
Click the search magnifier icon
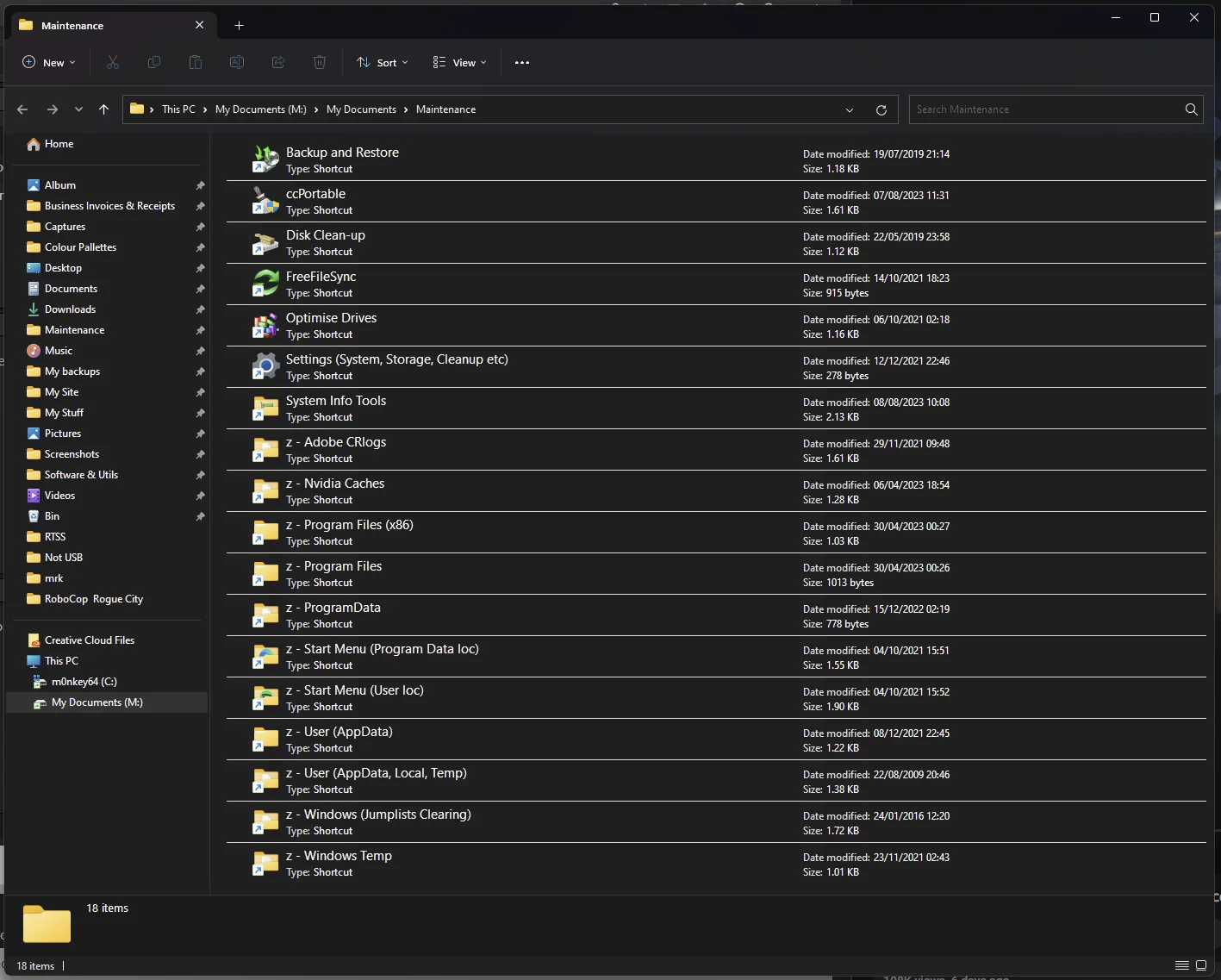[x=1191, y=109]
